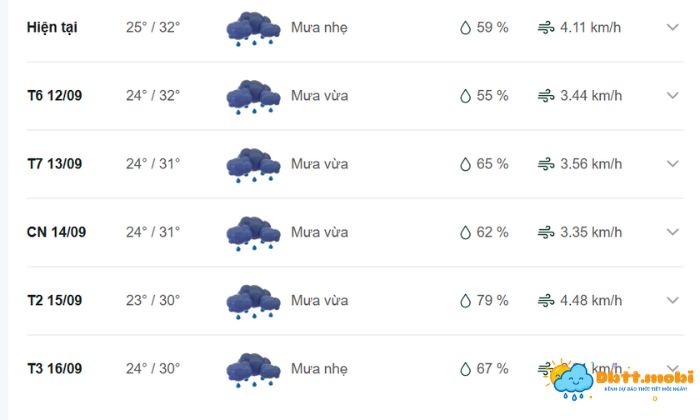Click the rain cloud icon for CN 14/09

click(252, 233)
